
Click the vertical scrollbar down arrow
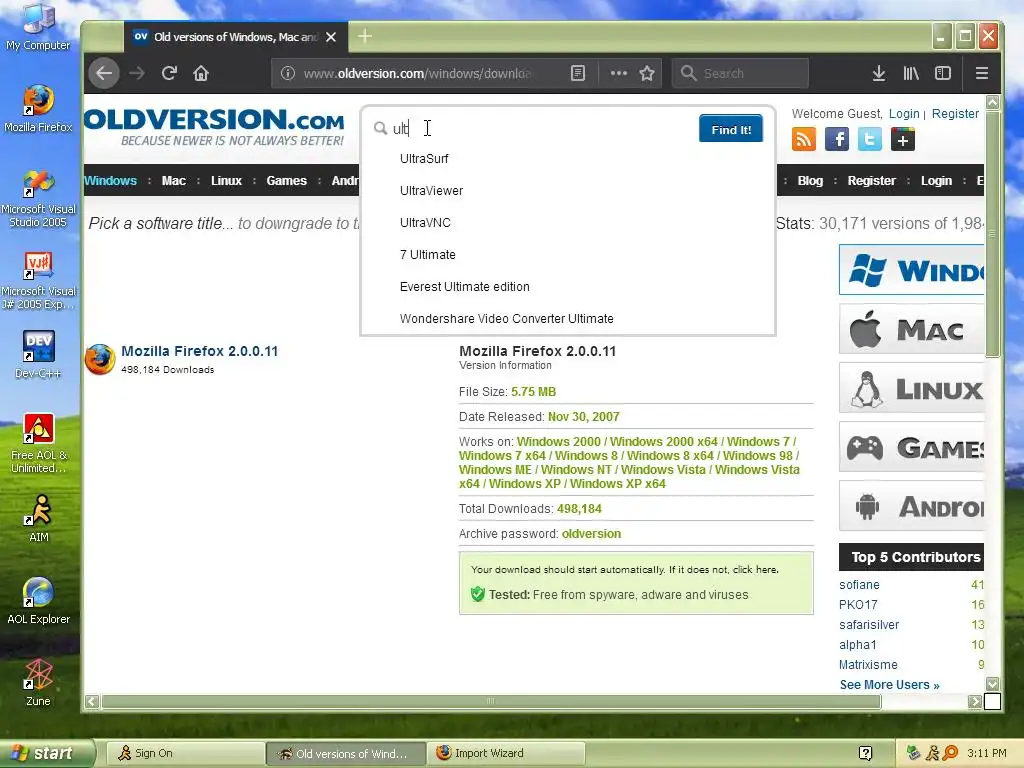[x=993, y=684]
